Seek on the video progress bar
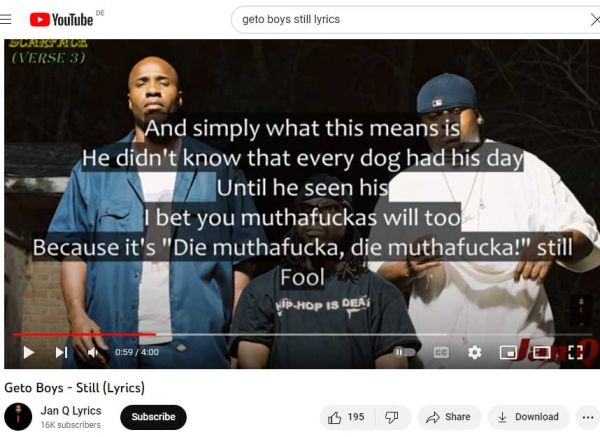600x437 pixels. (302, 334)
